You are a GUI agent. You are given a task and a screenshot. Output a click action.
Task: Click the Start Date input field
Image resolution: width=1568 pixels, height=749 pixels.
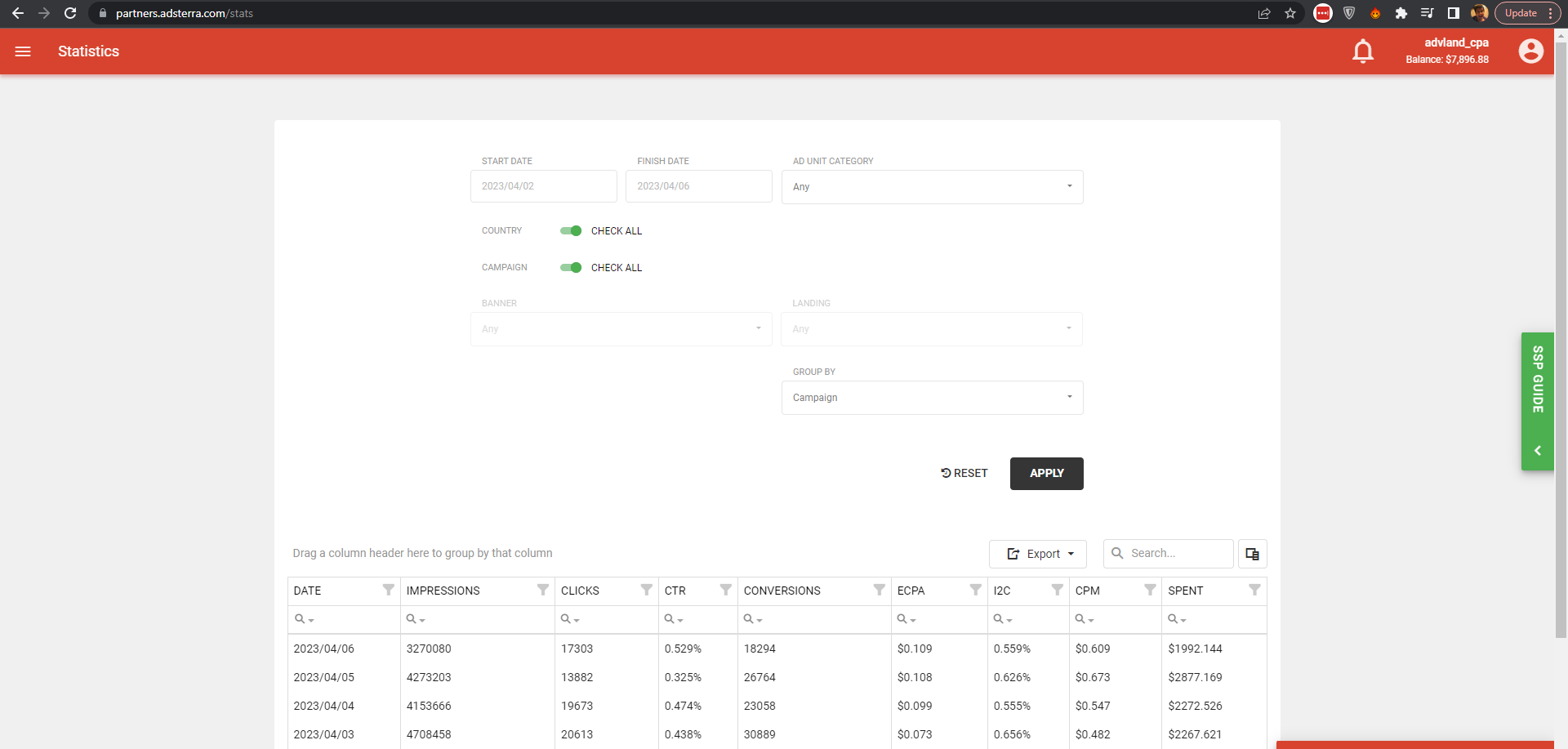(543, 186)
